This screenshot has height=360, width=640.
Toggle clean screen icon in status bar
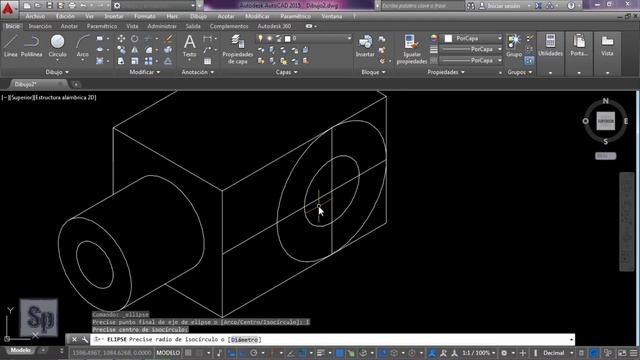pyautogui.click(x=622, y=353)
